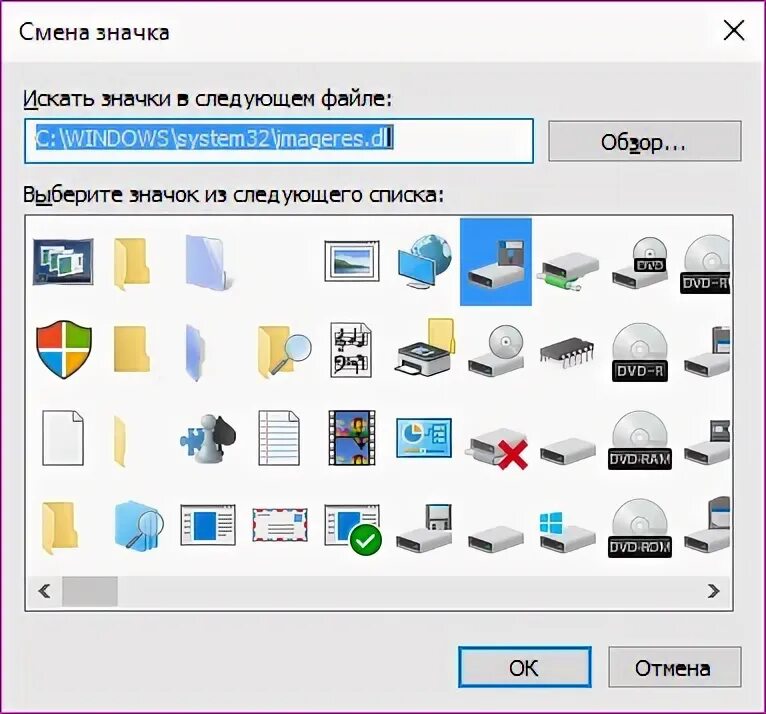
Task: Pick the network drive with green pipe icon
Action: pos(568,273)
